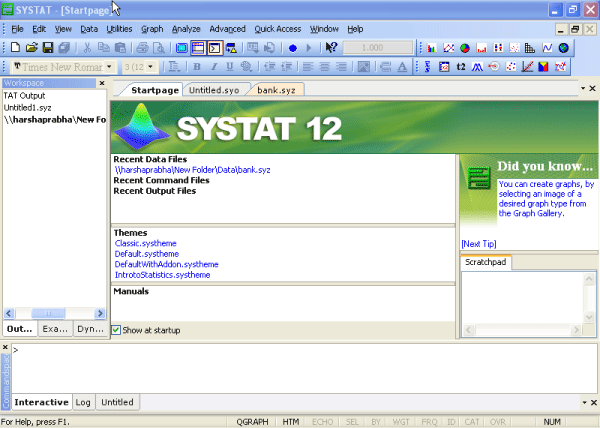Image resolution: width=600 pixels, height=428 pixels.
Task: Switch to the Dyn... workspace tab
Action: (90, 329)
